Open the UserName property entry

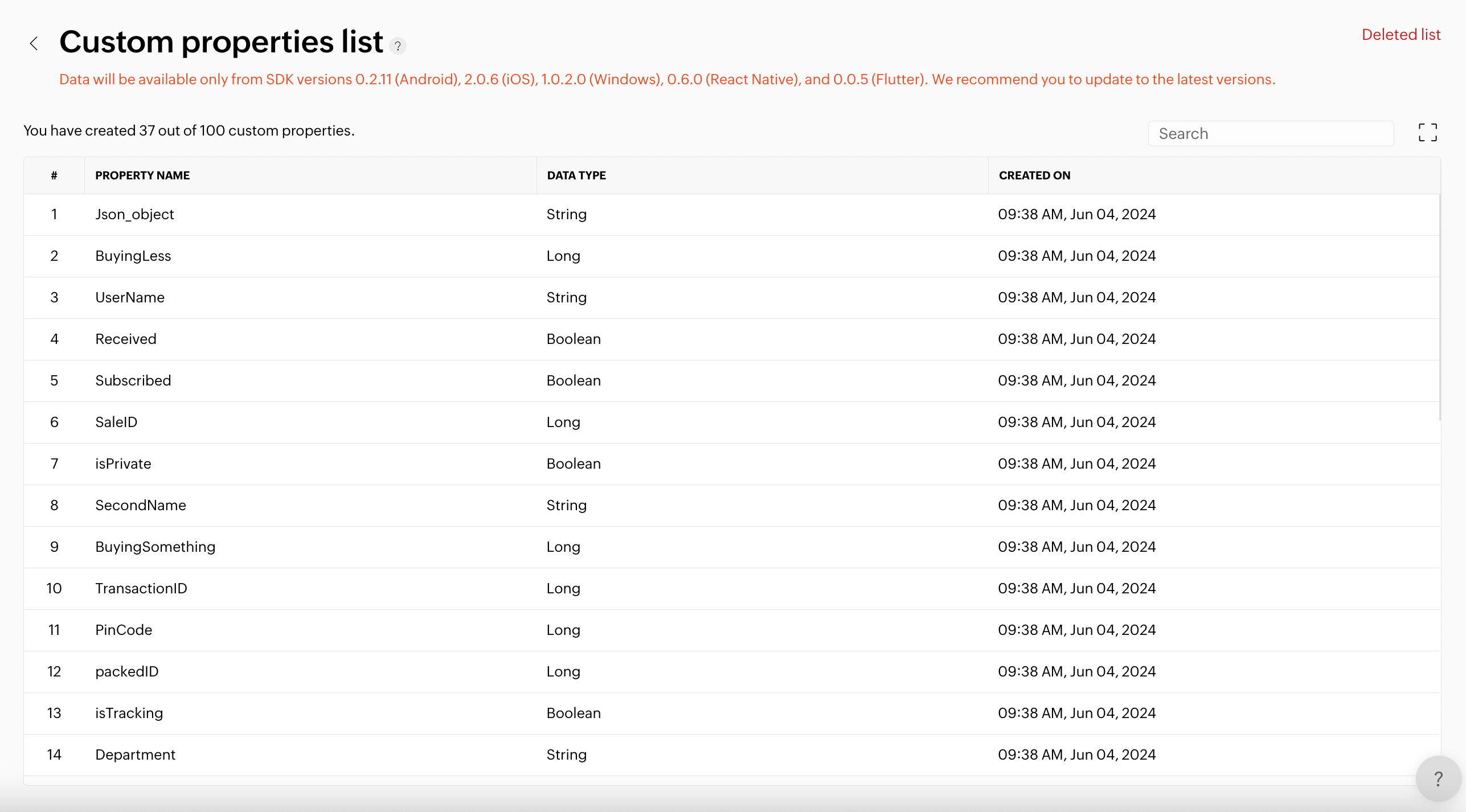pyautogui.click(x=130, y=298)
